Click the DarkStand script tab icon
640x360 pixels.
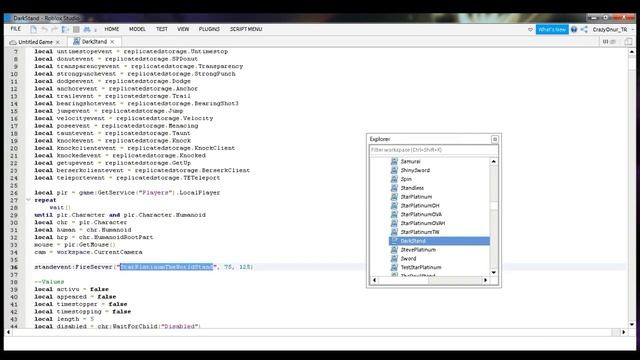76,41
